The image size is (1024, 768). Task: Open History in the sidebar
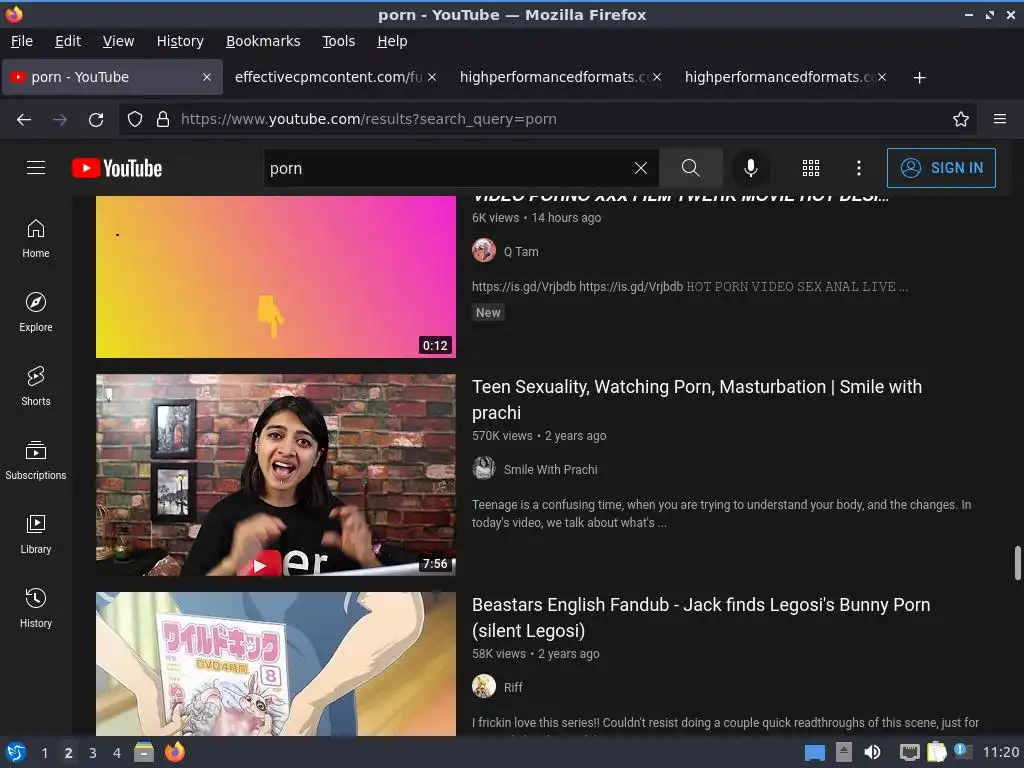(36, 608)
